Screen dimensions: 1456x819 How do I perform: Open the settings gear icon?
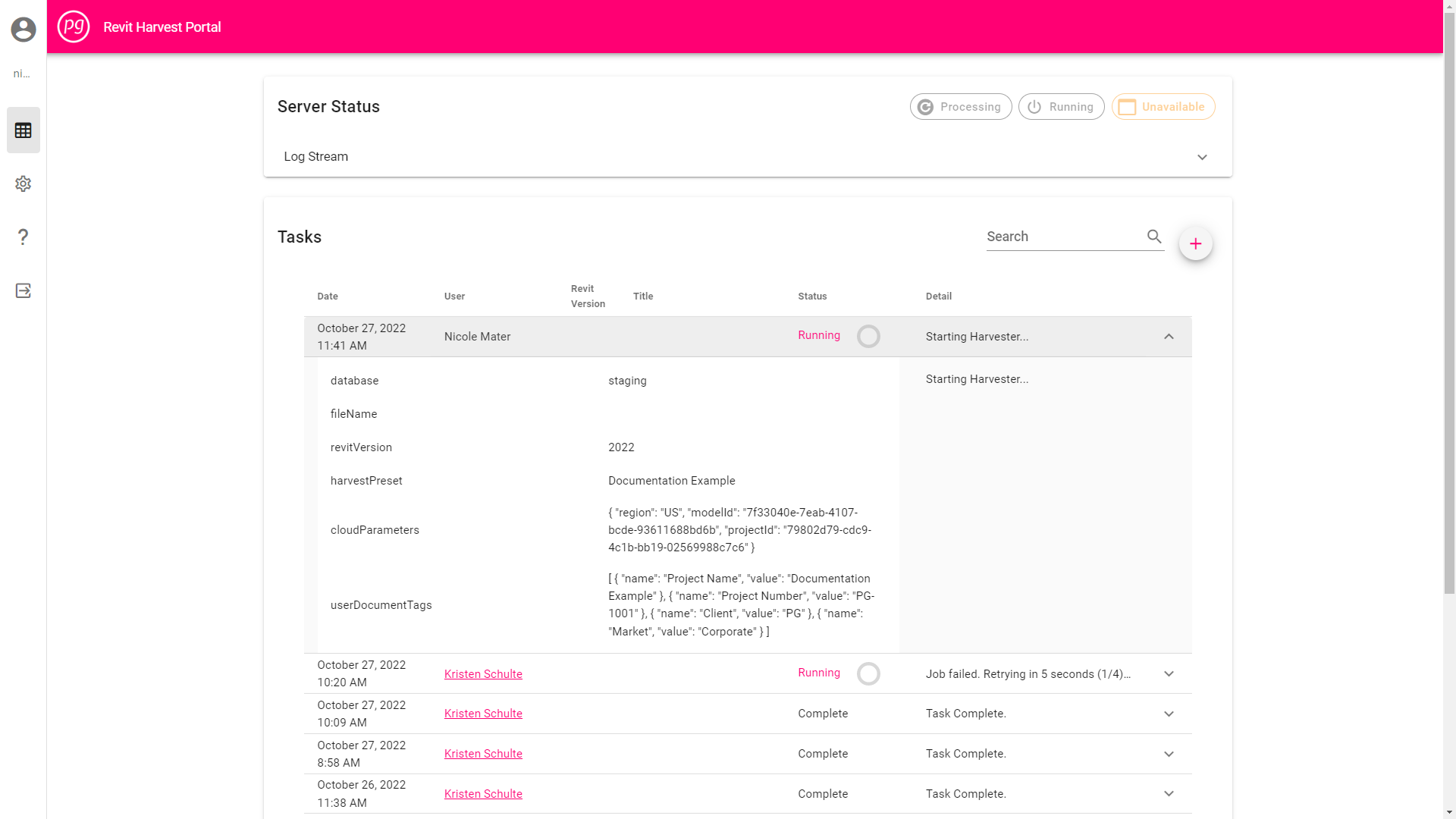pyautogui.click(x=23, y=184)
